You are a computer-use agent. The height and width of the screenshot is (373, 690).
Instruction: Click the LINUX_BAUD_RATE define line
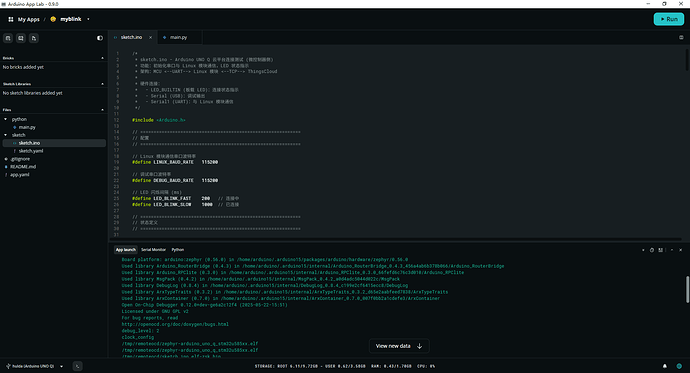pyautogui.click(x=175, y=162)
